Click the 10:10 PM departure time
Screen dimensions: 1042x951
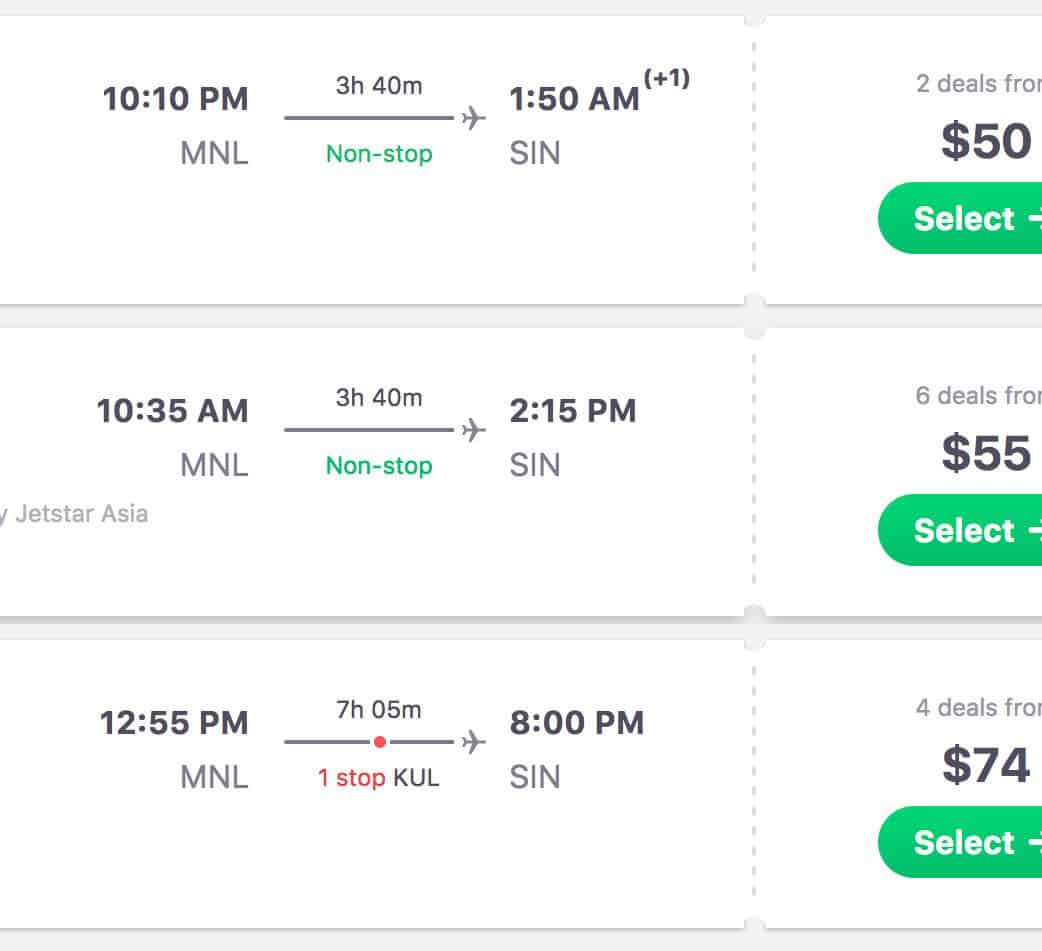(175, 99)
